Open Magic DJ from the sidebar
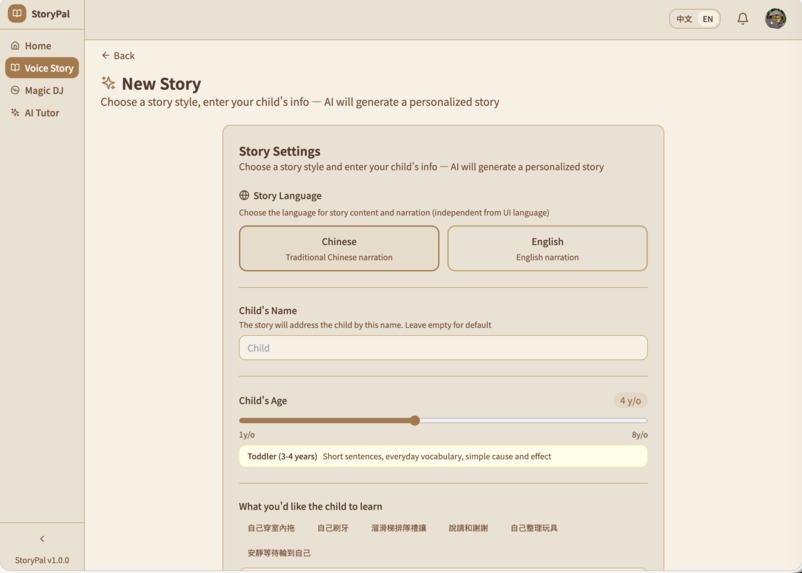The width and height of the screenshot is (802, 573). (42, 91)
